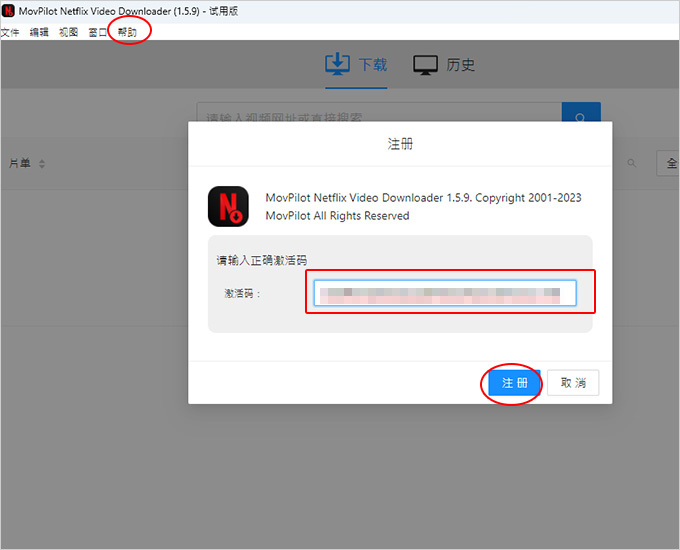Click the small magnifier filter icon
Screen dimensions: 680x550
point(631,163)
